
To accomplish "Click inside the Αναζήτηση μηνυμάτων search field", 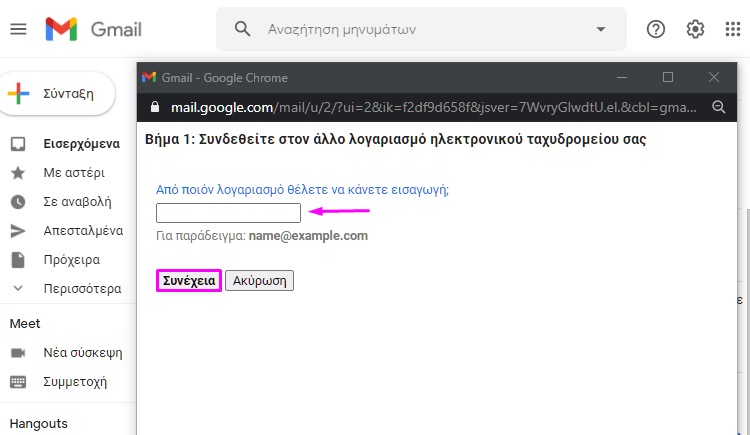I will [421, 29].
